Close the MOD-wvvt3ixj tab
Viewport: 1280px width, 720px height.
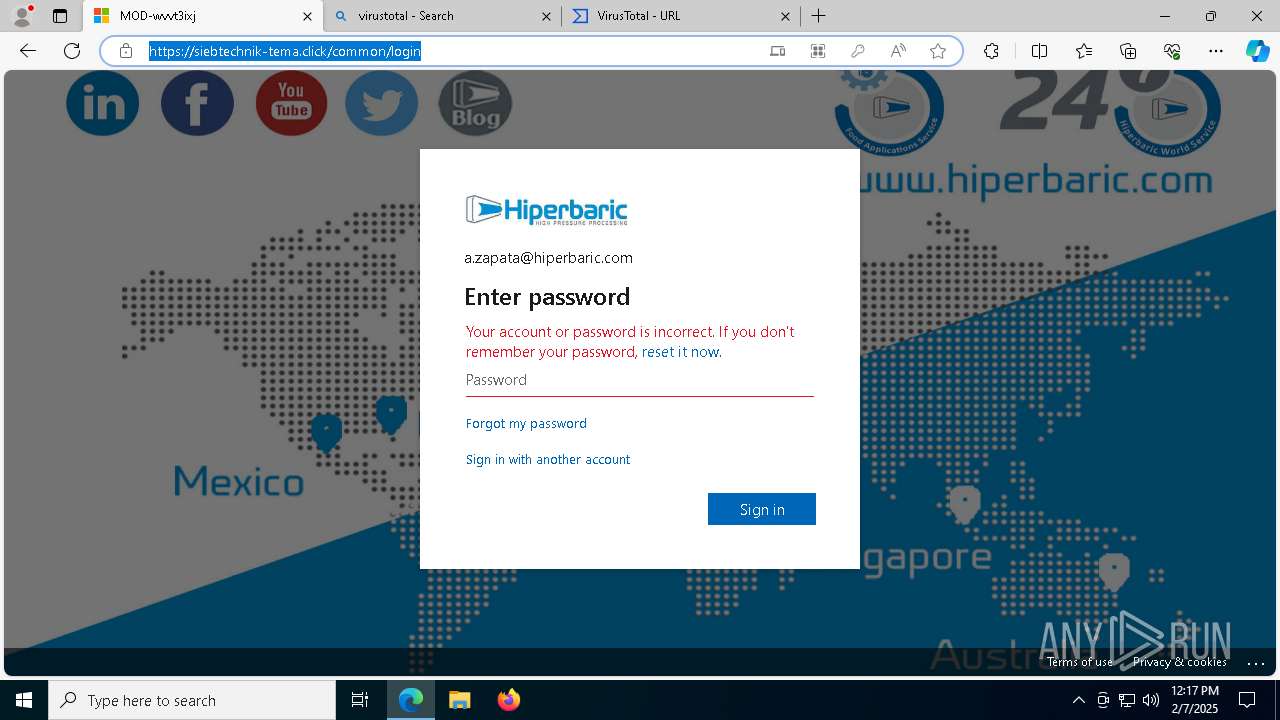[x=307, y=16]
